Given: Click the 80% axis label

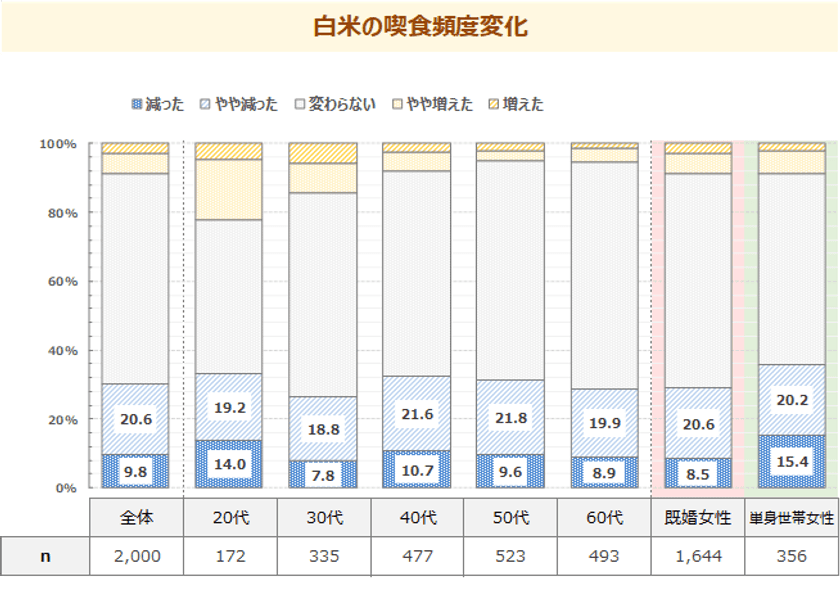Looking at the screenshot, I should click(63, 213).
